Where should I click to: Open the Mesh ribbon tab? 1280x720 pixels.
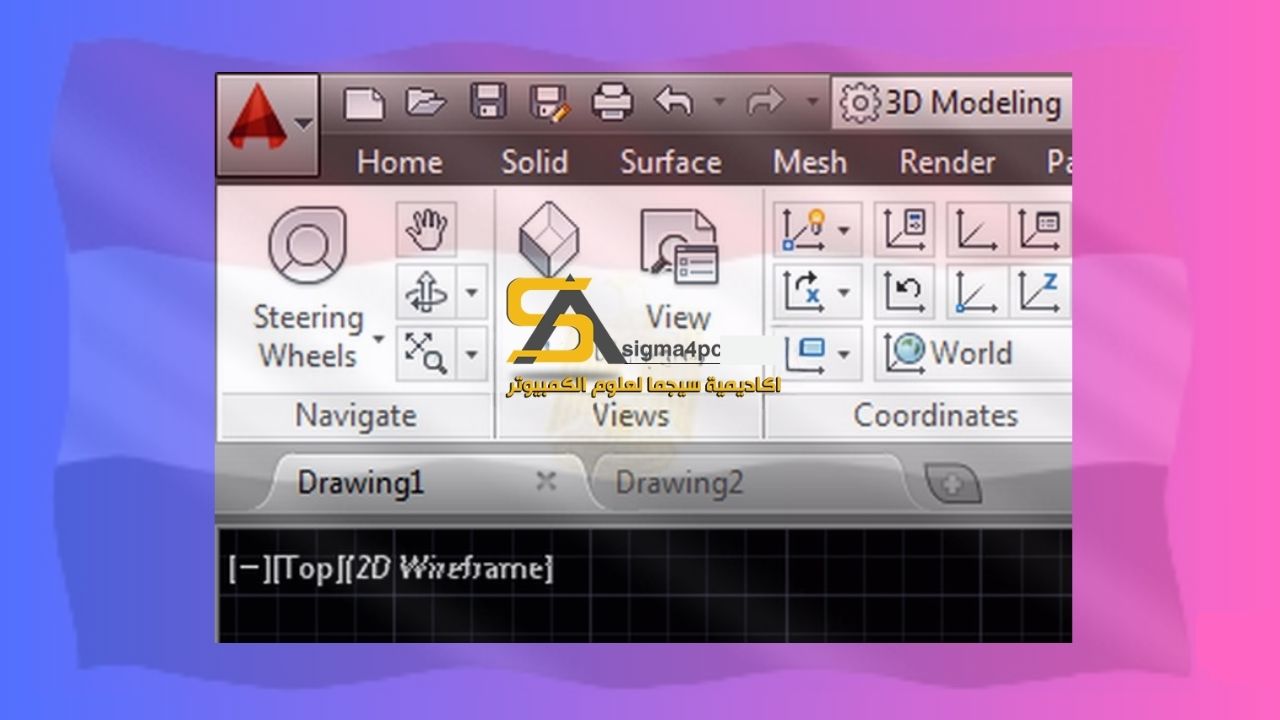click(x=809, y=162)
